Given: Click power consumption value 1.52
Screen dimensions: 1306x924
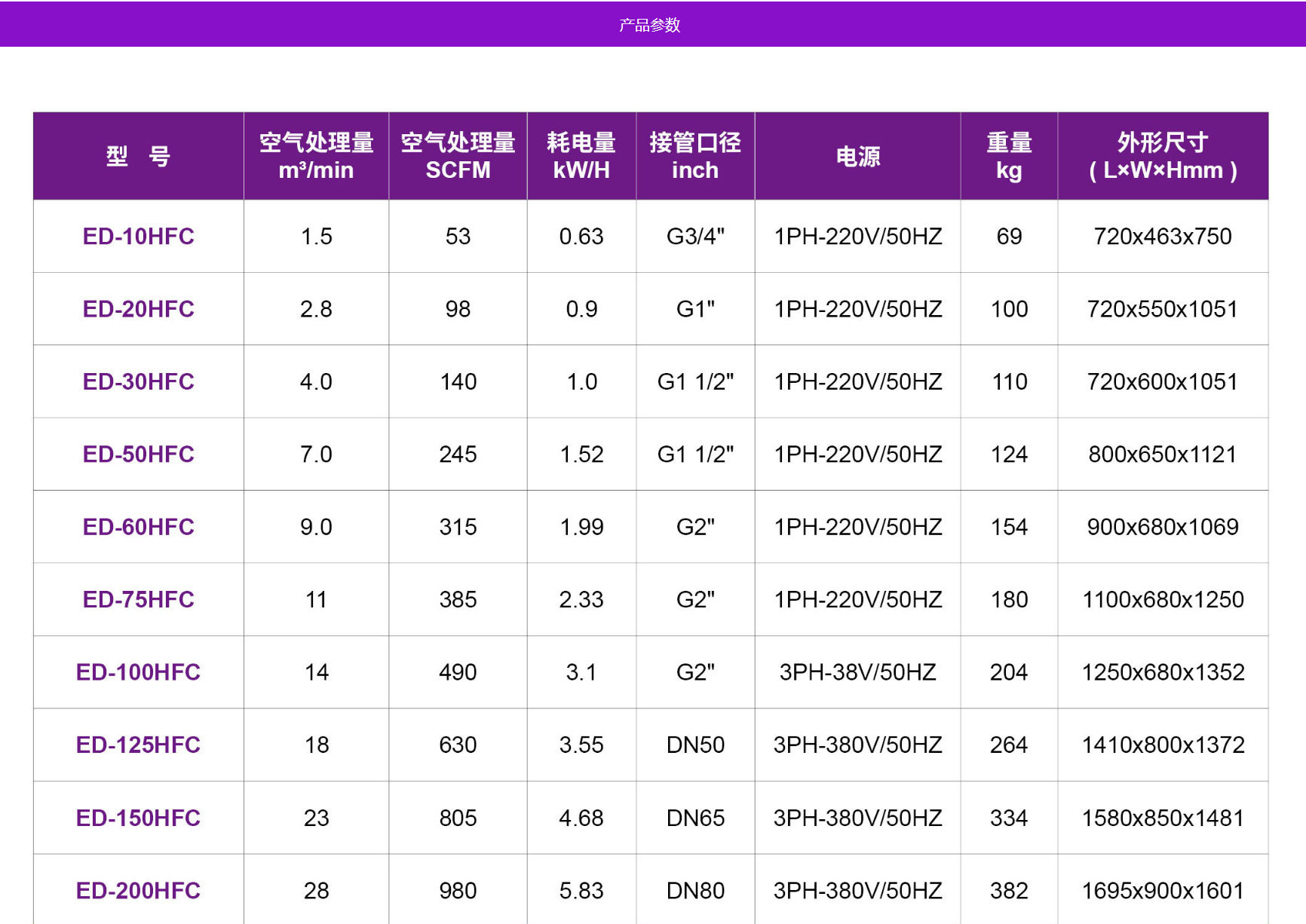Looking at the screenshot, I should coord(581,454).
